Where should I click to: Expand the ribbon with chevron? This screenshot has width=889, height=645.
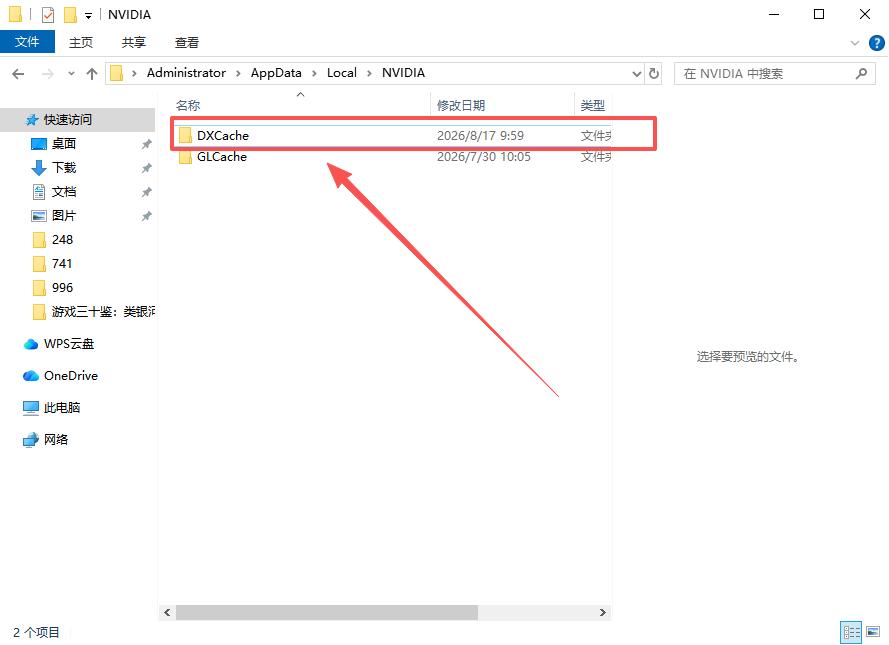click(855, 43)
